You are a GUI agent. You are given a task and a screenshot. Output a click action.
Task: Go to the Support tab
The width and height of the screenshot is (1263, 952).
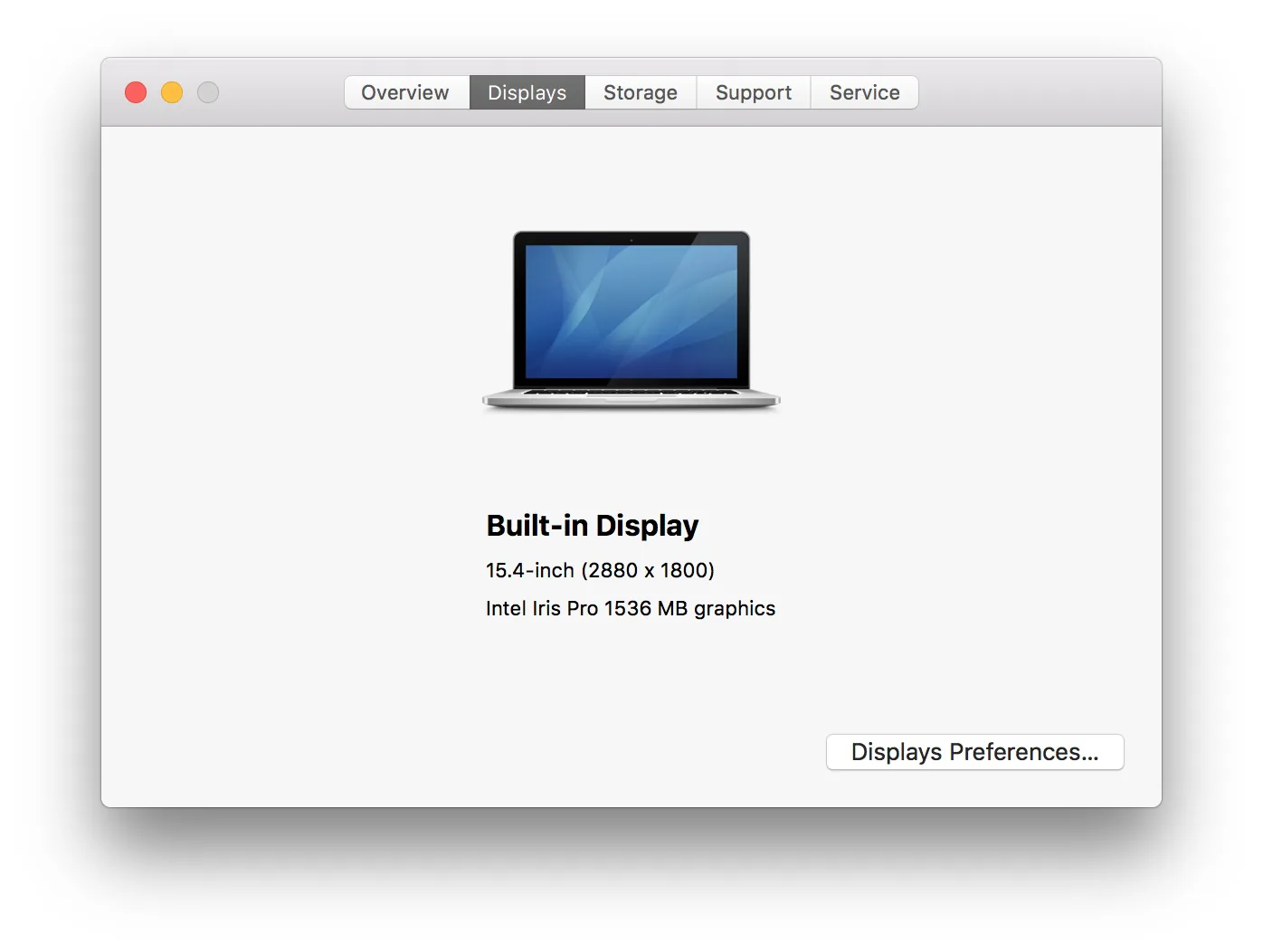point(754,92)
